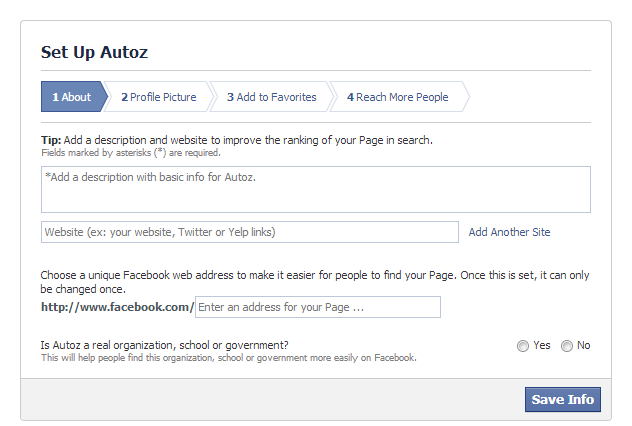Click the Yes label text beside radio
This screenshot has height=426, width=632.
pyautogui.click(x=542, y=345)
